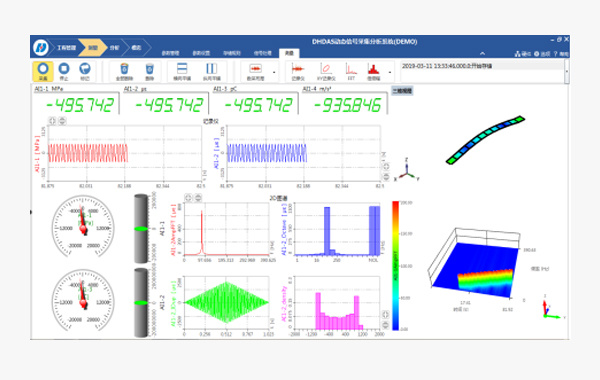Click the green marker on lower cylinder gauge
Viewport: 600px width, 380px height.
141,303
